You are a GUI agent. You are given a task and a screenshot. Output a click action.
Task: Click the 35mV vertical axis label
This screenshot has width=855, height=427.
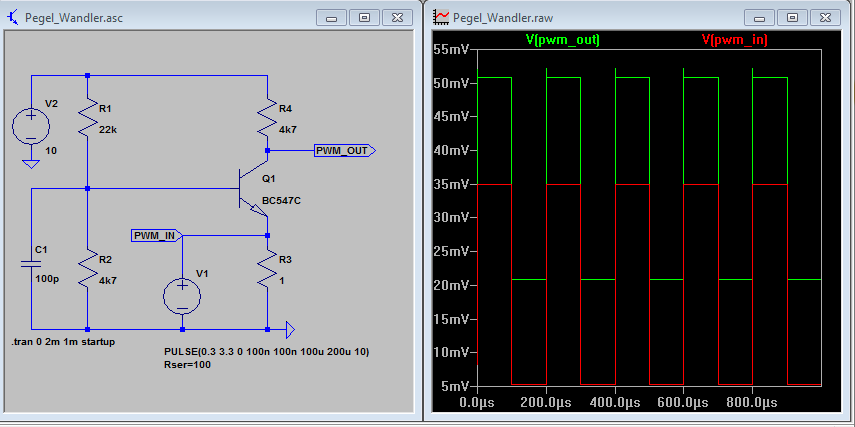pyautogui.click(x=450, y=184)
